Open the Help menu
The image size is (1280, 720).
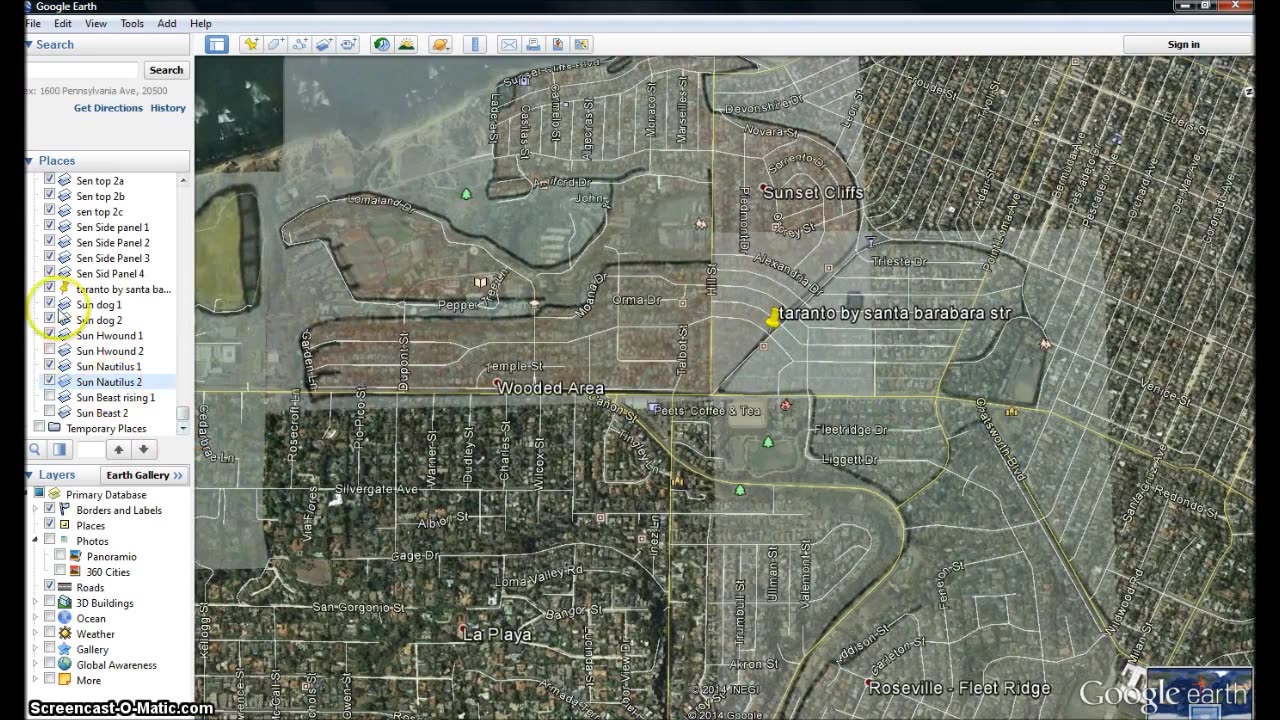pos(200,23)
